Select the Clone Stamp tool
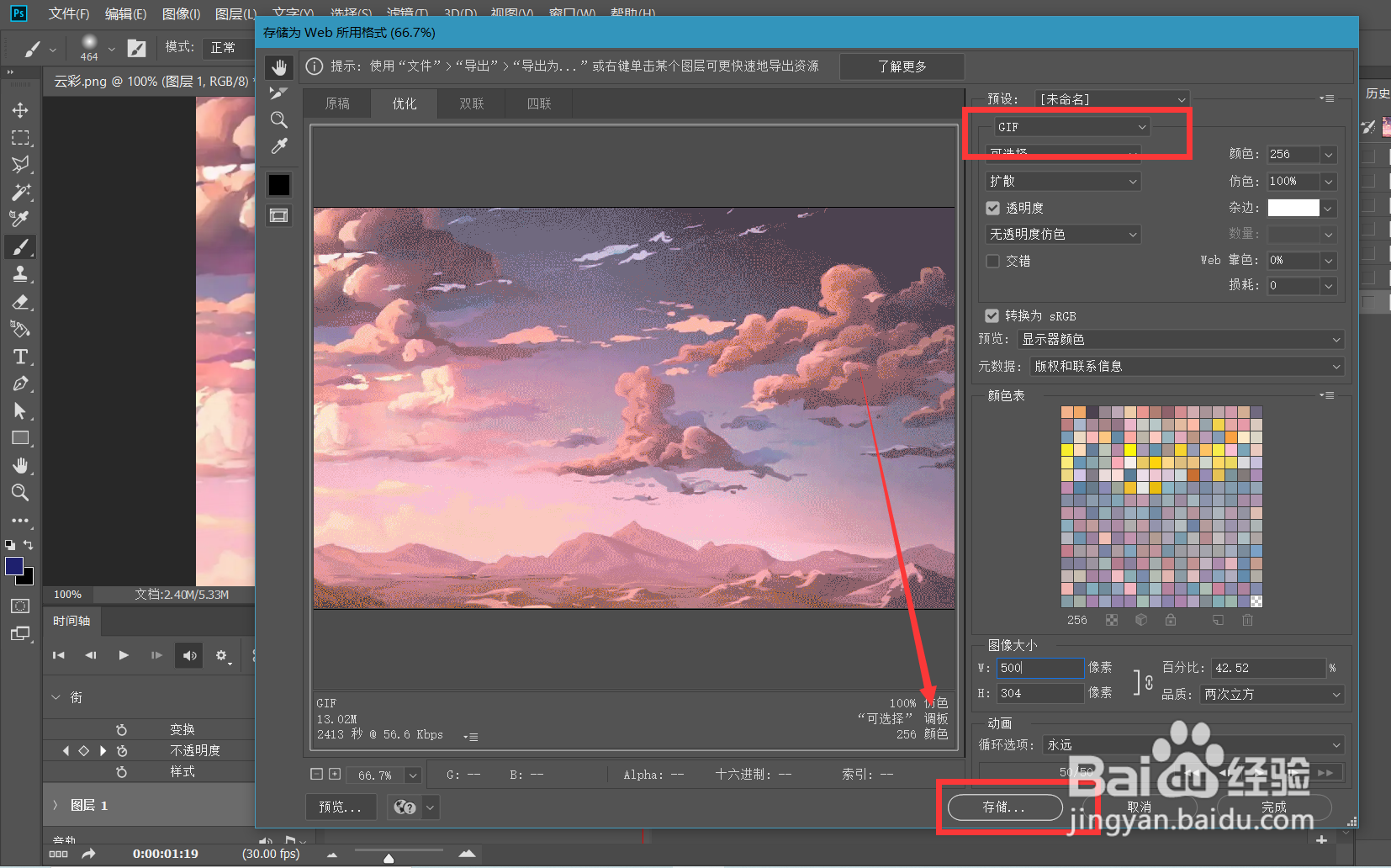 click(x=20, y=274)
